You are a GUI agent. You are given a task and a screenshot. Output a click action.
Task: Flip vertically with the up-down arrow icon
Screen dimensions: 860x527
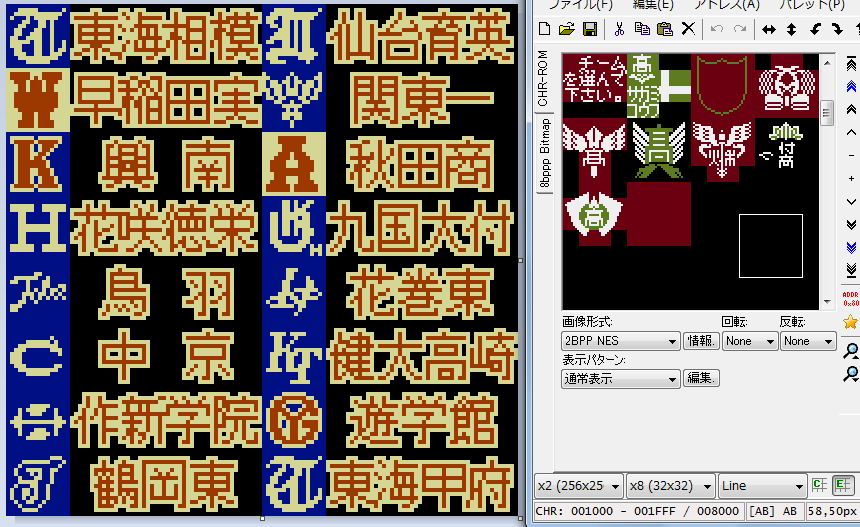[791, 30]
